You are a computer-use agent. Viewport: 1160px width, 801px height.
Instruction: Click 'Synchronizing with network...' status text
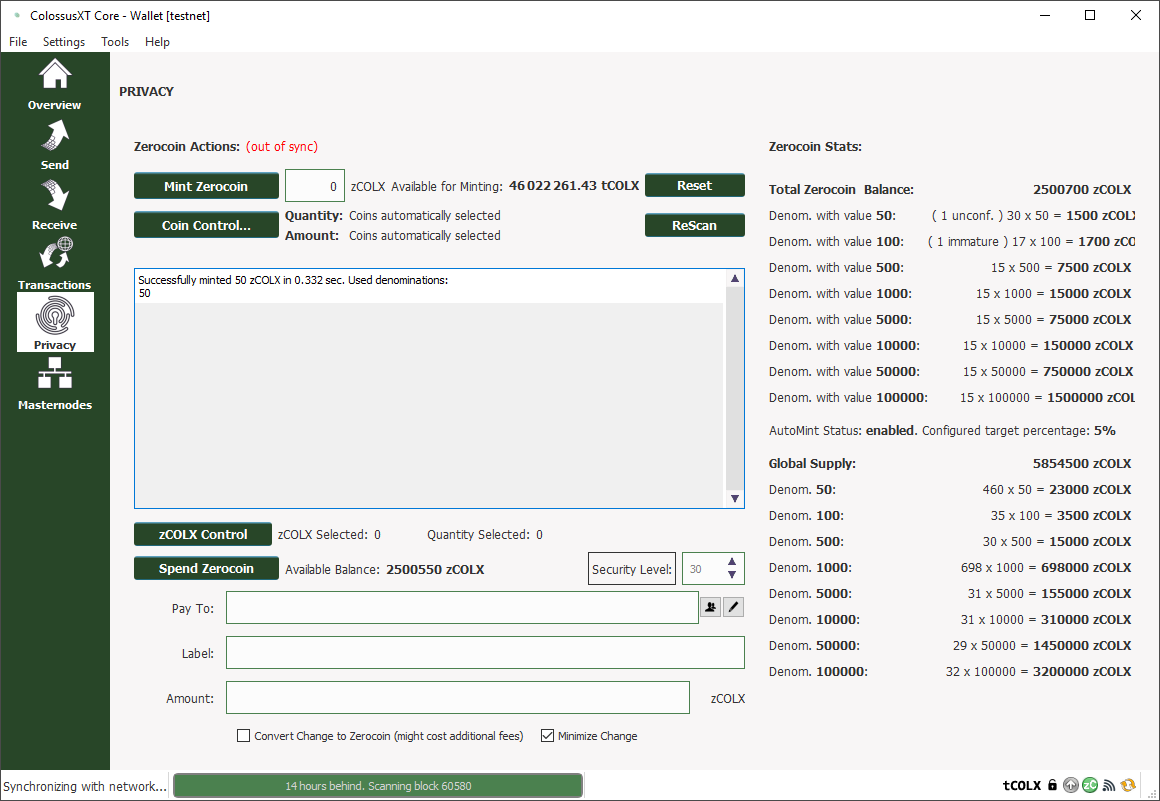coord(85,786)
